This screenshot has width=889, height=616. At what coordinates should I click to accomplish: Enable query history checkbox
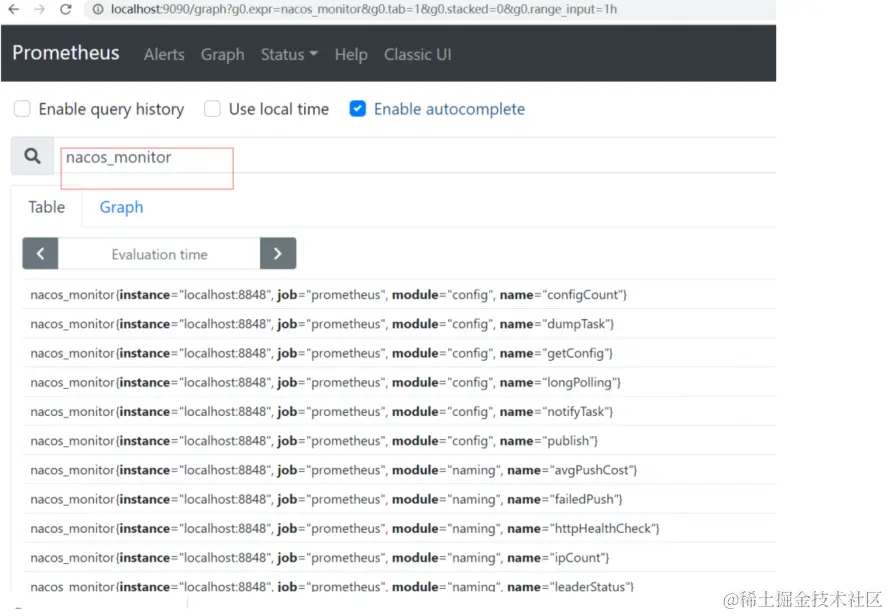[x=22, y=109]
